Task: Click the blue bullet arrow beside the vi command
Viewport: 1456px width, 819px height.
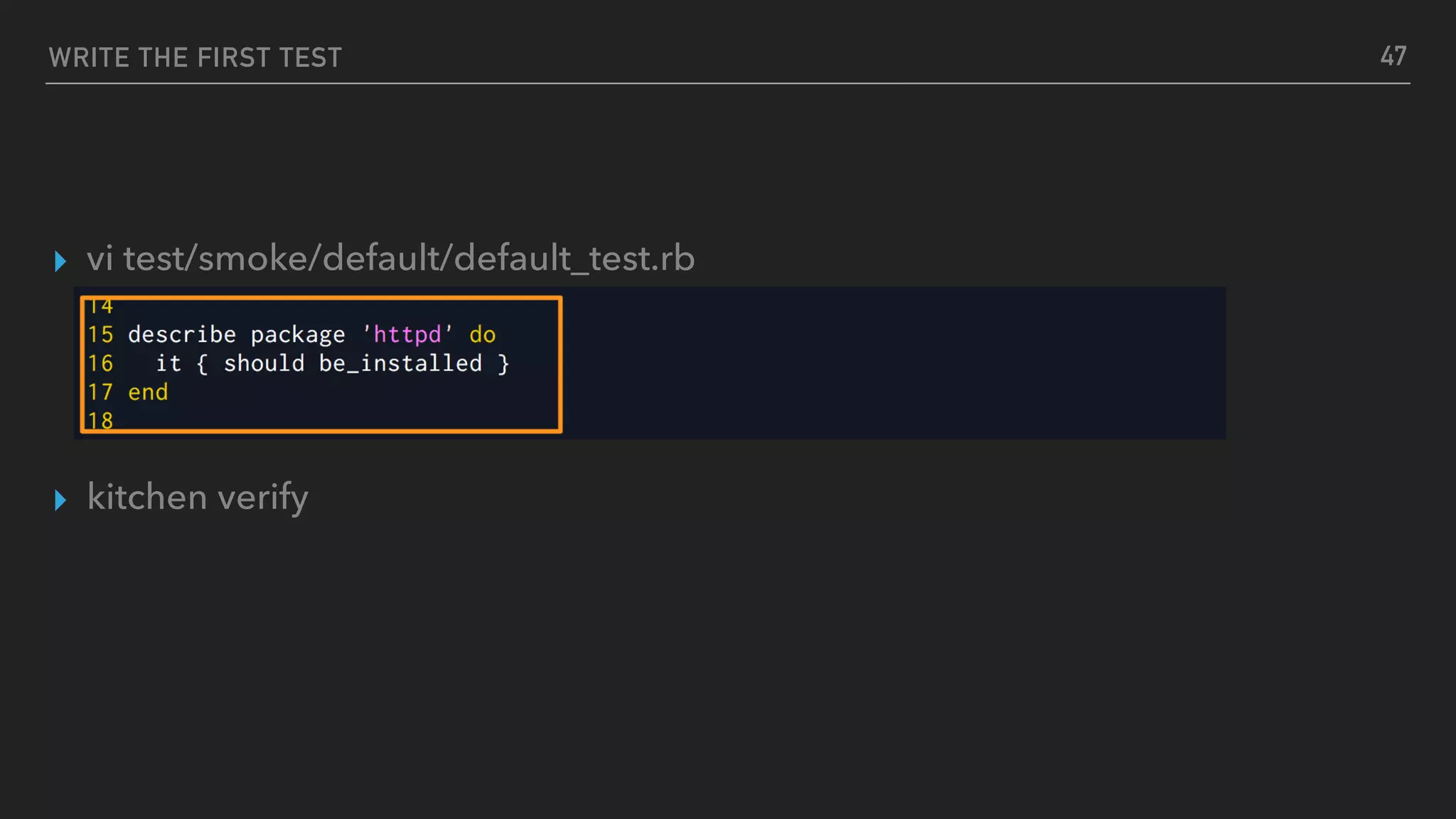Action: tap(60, 261)
